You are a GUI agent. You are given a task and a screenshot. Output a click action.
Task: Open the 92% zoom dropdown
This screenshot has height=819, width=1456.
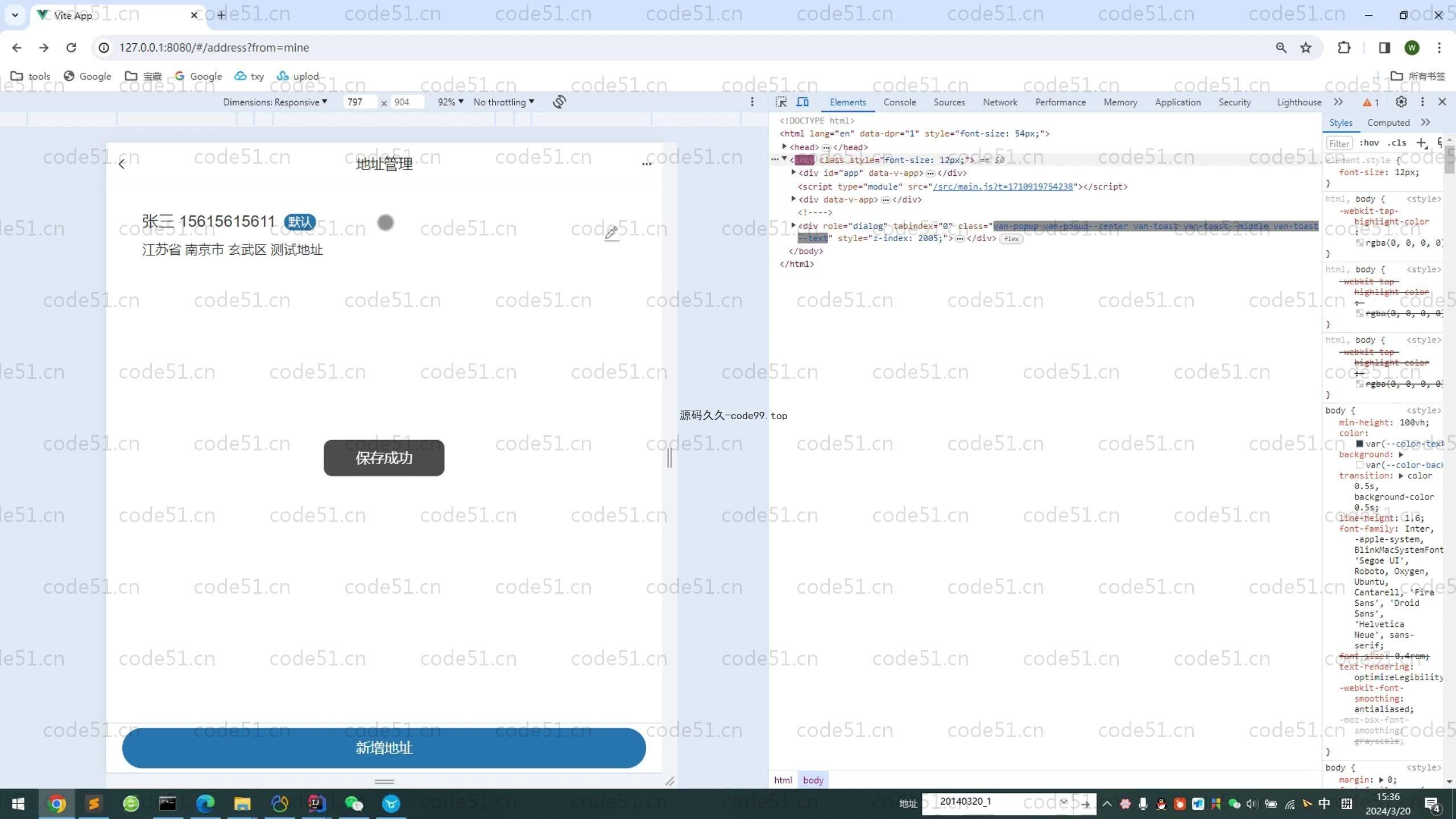(450, 102)
